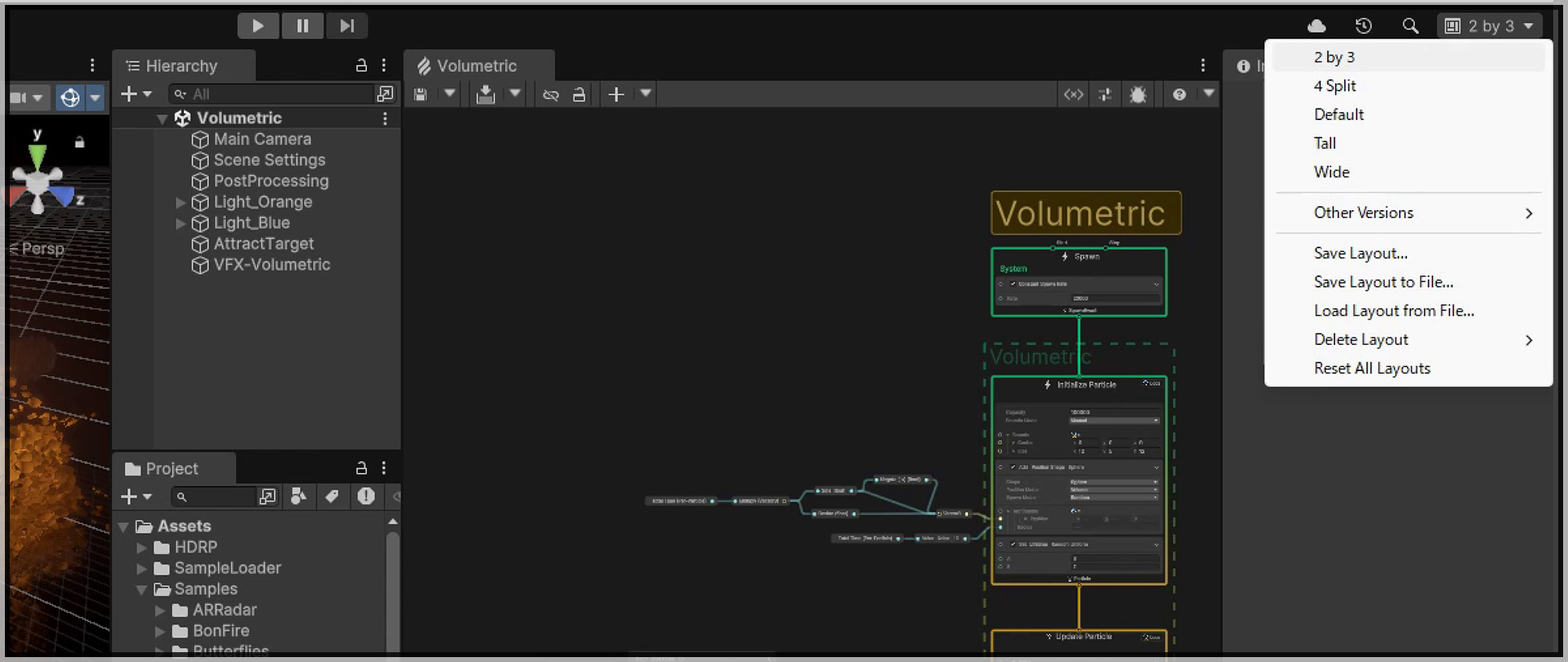Toggle the Project panel lock
Image resolution: width=1568 pixels, height=662 pixels.
click(x=361, y=468)
